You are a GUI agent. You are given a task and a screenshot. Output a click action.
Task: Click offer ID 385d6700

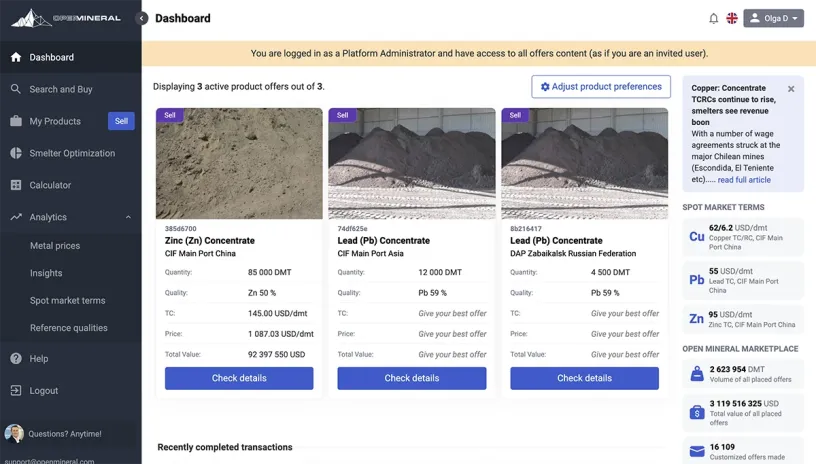(x=181, y=228)
